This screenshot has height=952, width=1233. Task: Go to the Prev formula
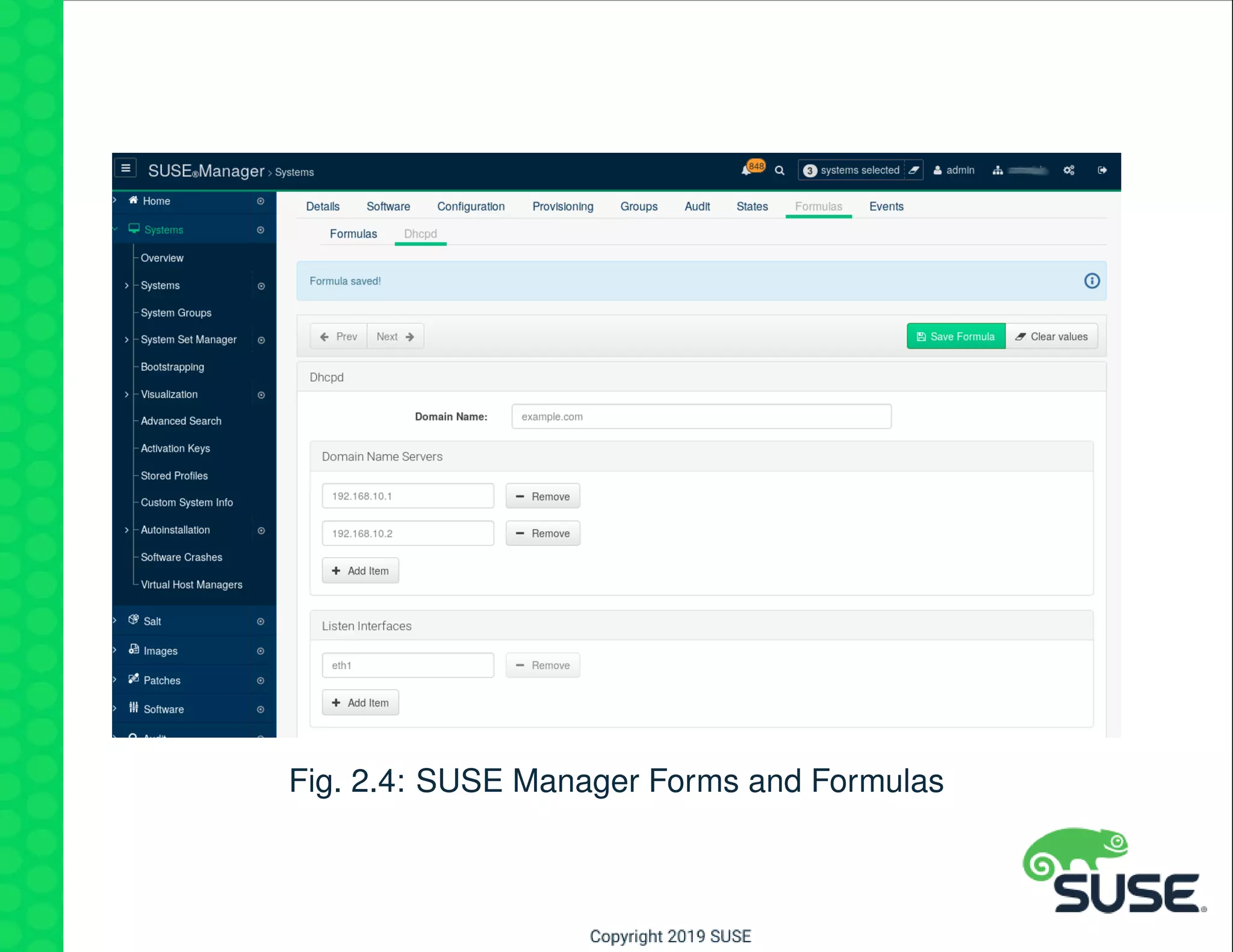[338, 336]
